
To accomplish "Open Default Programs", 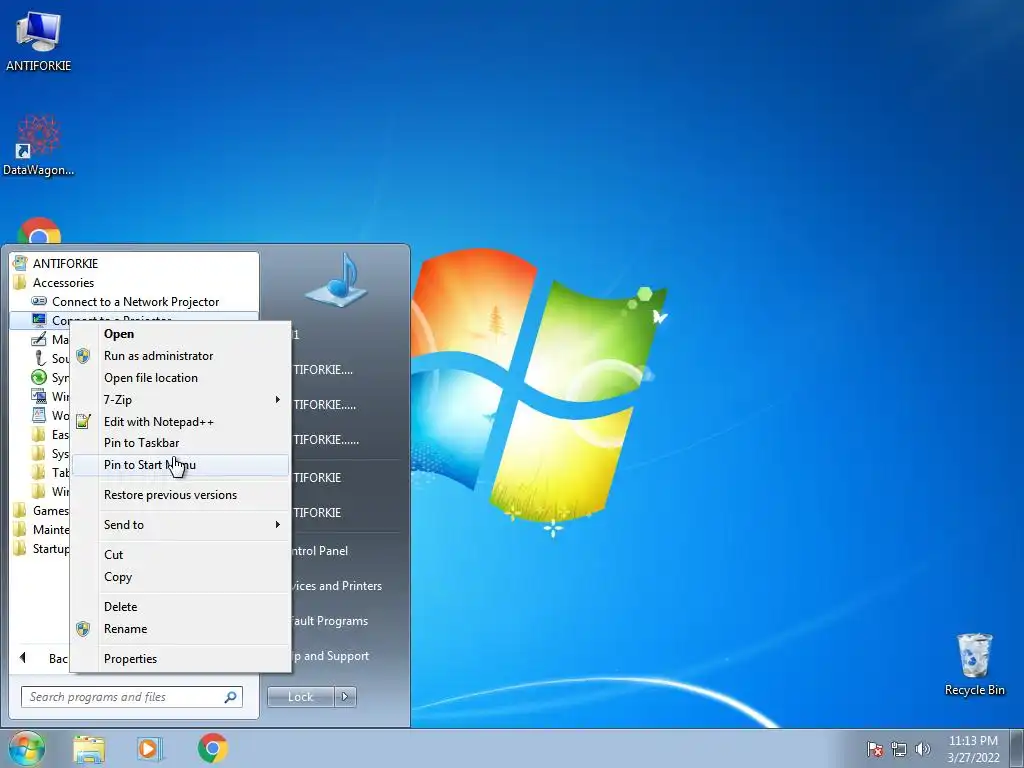I will [330, 621].
